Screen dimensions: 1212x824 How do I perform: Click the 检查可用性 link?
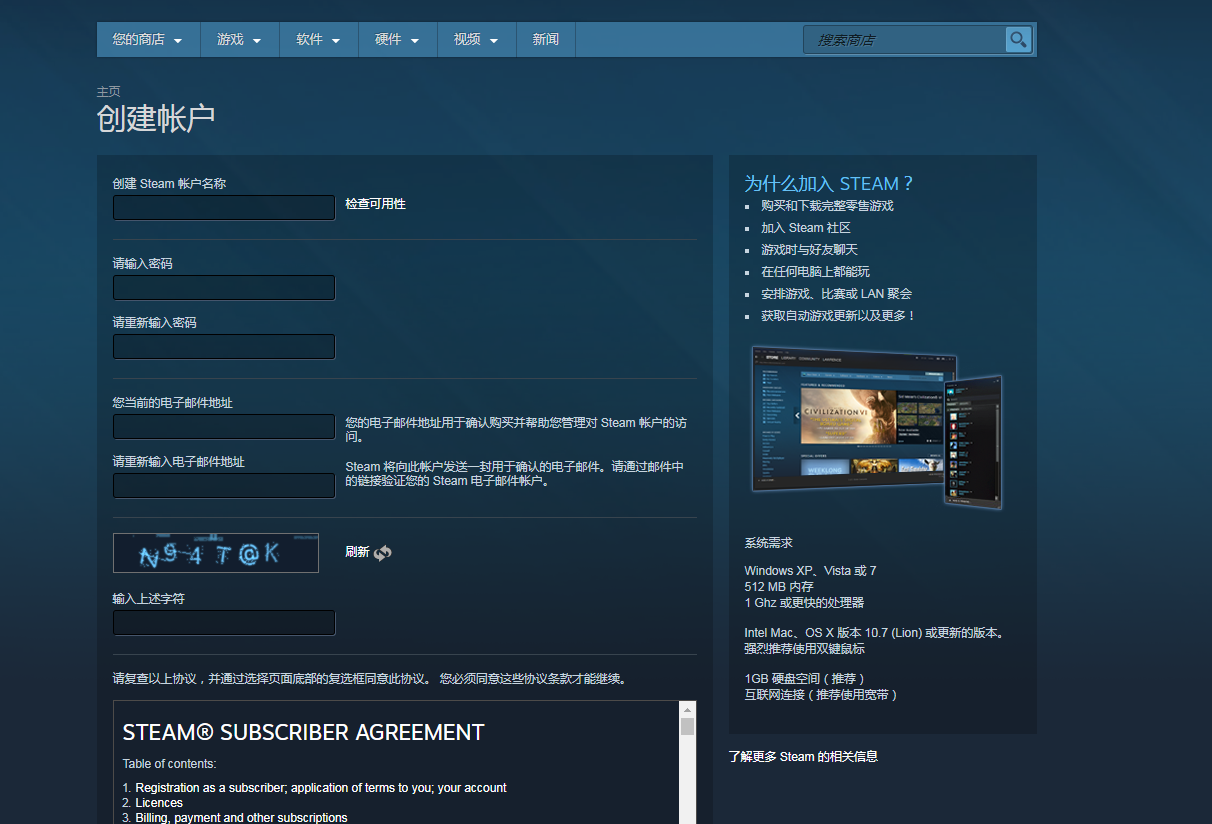click(x=375, y=204)
